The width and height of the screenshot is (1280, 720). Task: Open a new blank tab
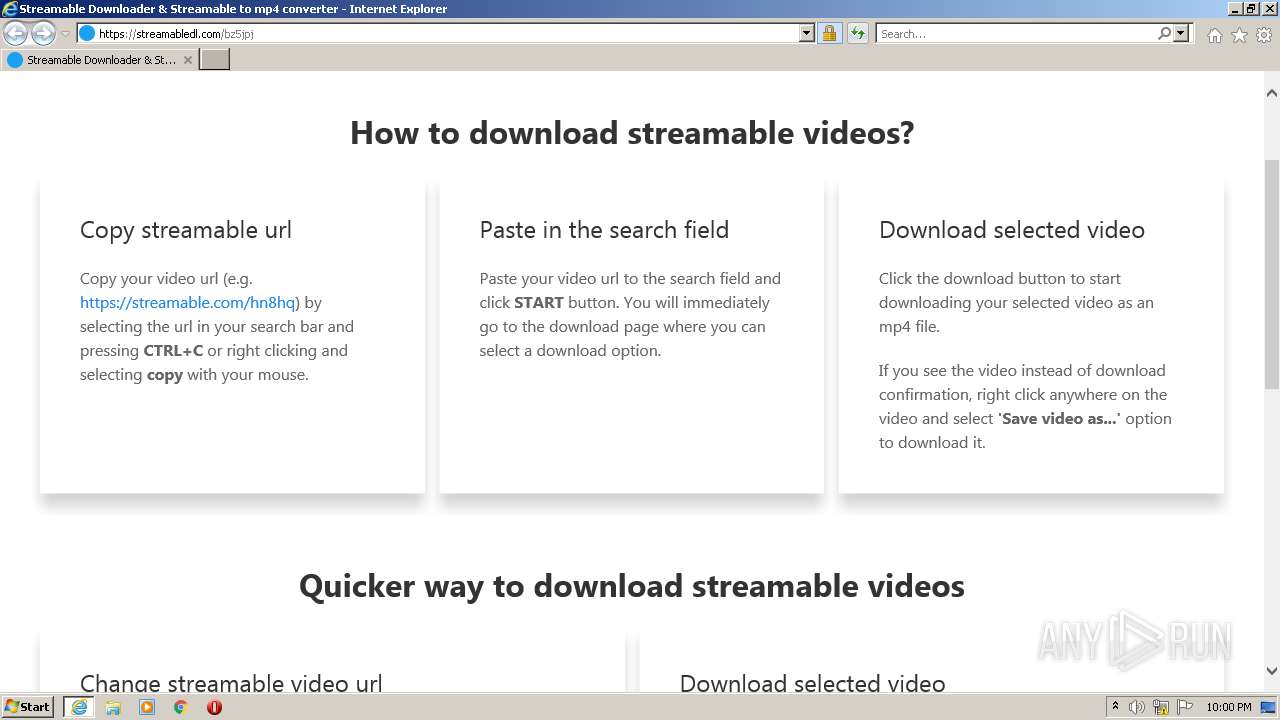tap(215, 60)
